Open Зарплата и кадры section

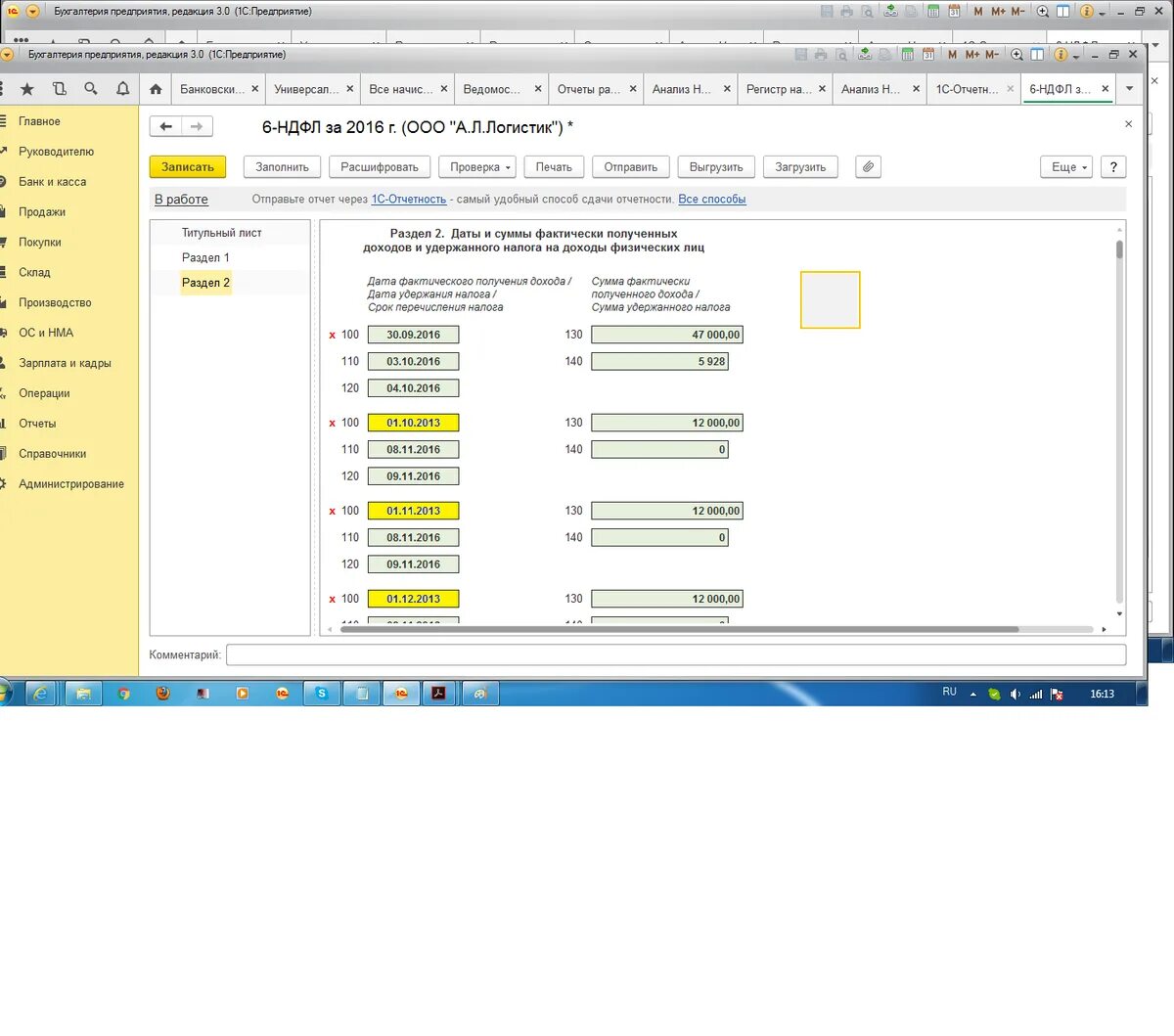point(65,363)
